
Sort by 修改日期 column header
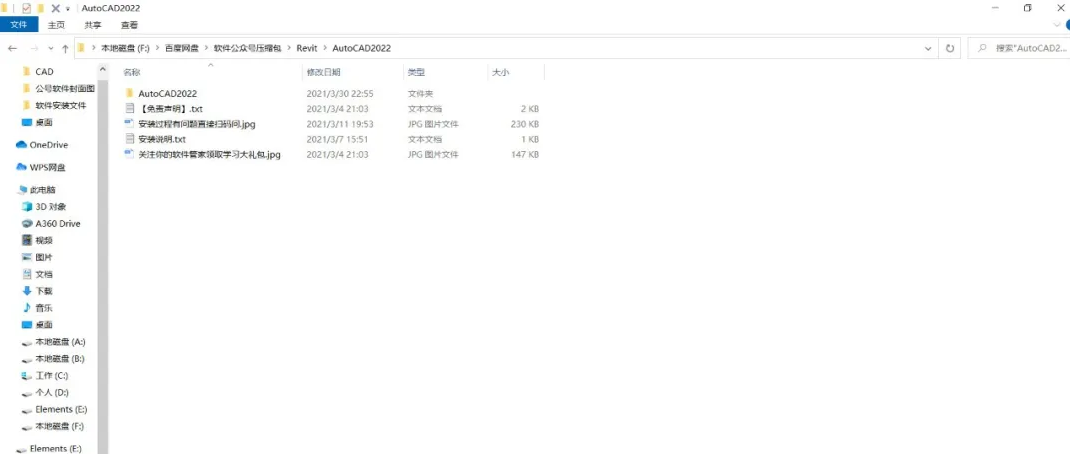323,72
